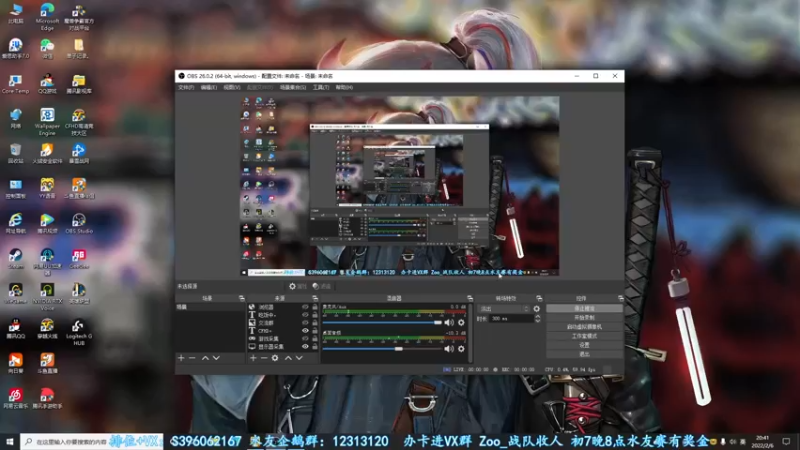The height and width of the screenshot is (450, 800).
Task: Click the transition duration 300 ms field
Action: pyautogui.click(x=511, y=318)
